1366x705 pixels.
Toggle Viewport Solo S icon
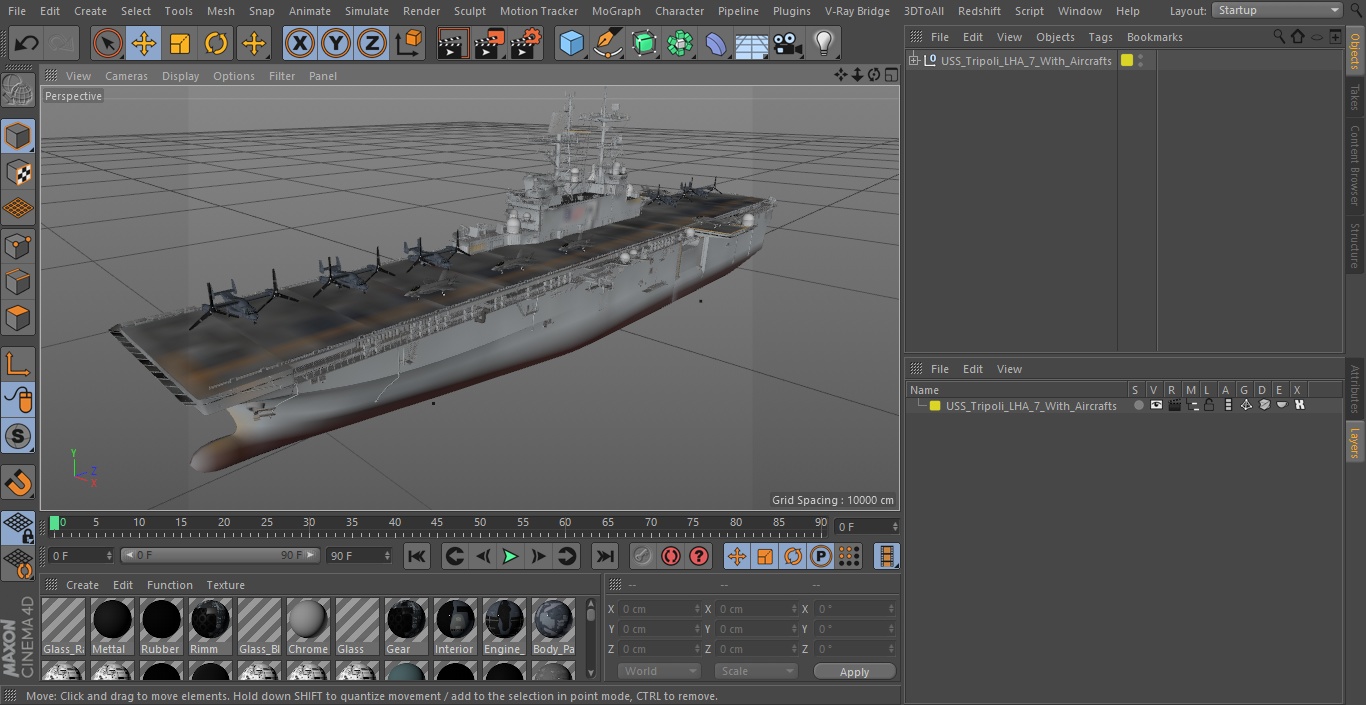coord(18,436)
